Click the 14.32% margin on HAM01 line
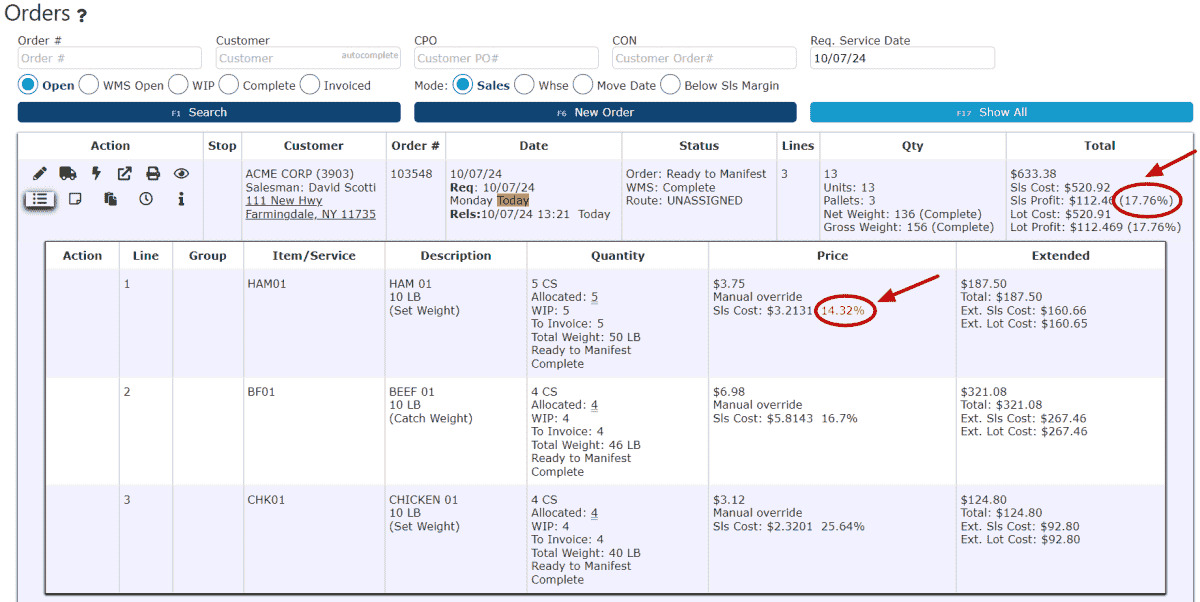The width and height of the screenshot is (1200, 602). pyautogui.click(x=842, y=311)
